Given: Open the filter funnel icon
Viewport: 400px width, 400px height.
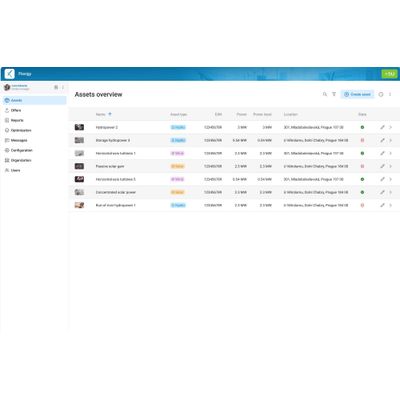Looking at the screenshot, I should [x=334, y=94].
